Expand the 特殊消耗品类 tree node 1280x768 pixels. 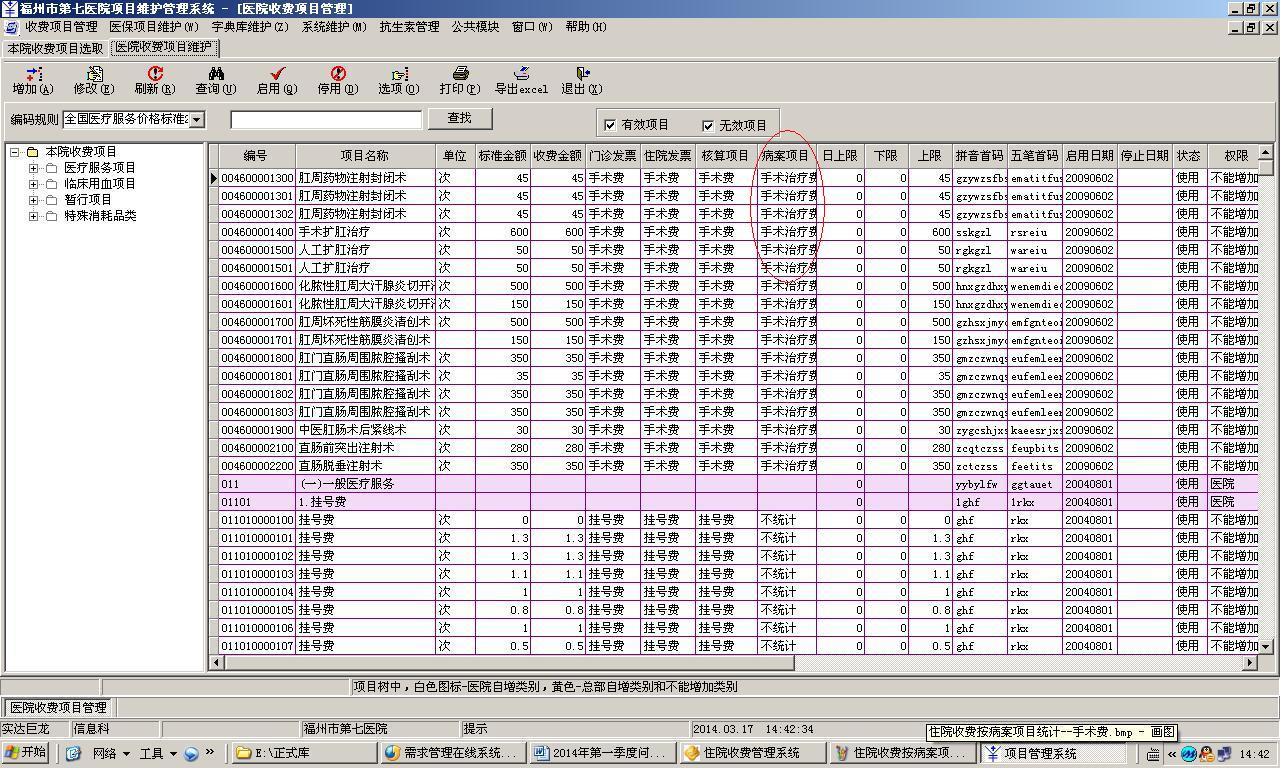tap(34, 216)
